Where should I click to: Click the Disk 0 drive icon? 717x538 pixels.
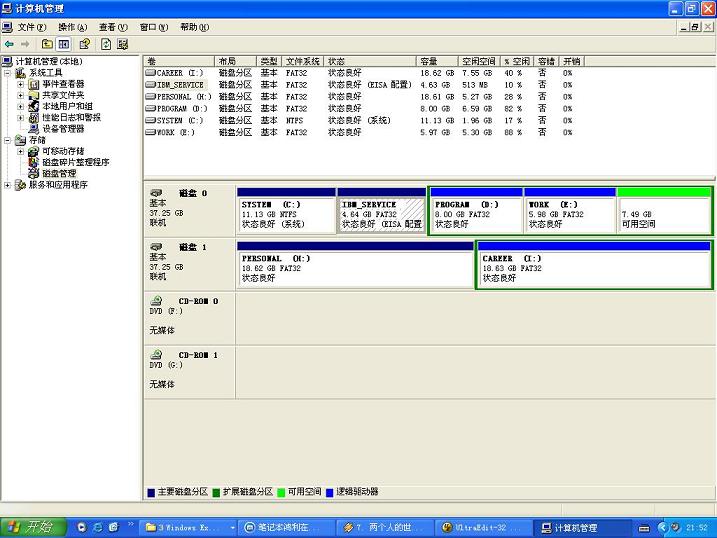156,192
